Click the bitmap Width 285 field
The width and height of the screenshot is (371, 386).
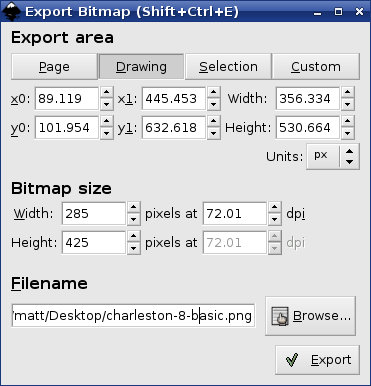[x=94, y=214]
